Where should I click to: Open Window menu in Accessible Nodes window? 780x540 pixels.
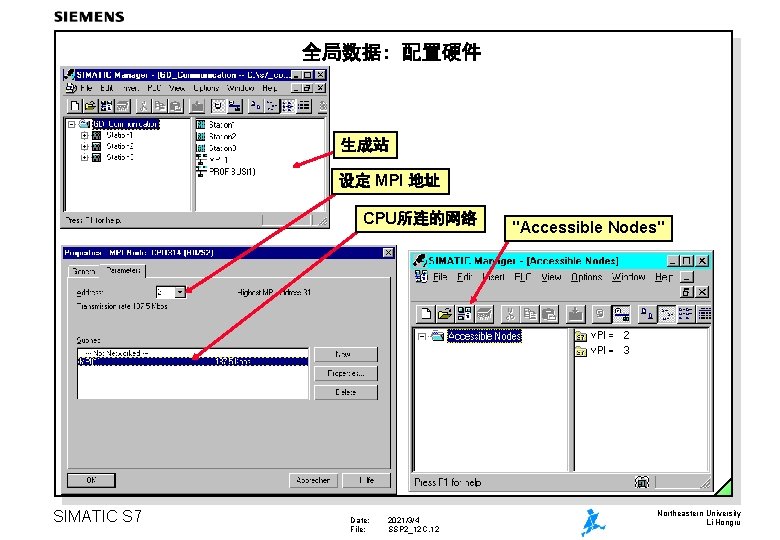(x=628, y=277)
